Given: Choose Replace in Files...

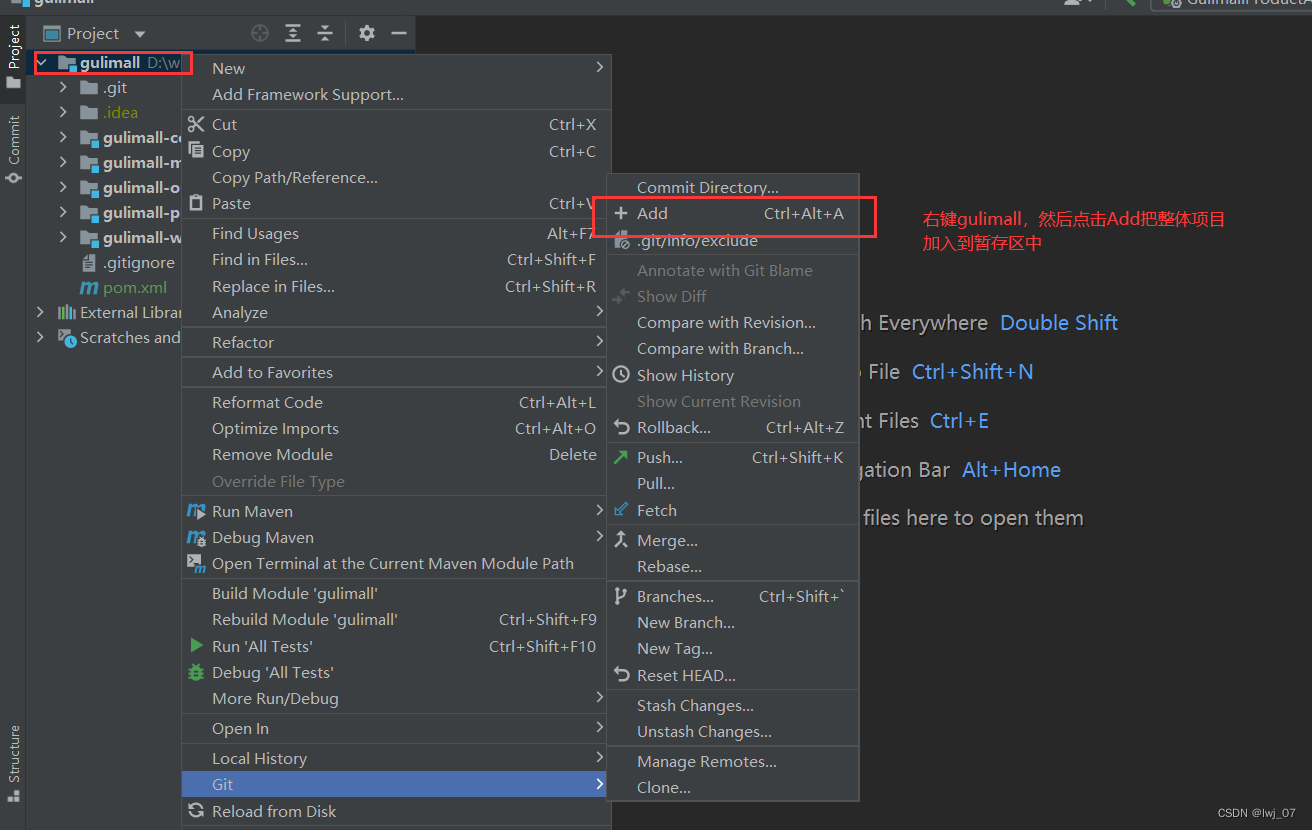Looking at the screenshot, I should tap(396, 286).
